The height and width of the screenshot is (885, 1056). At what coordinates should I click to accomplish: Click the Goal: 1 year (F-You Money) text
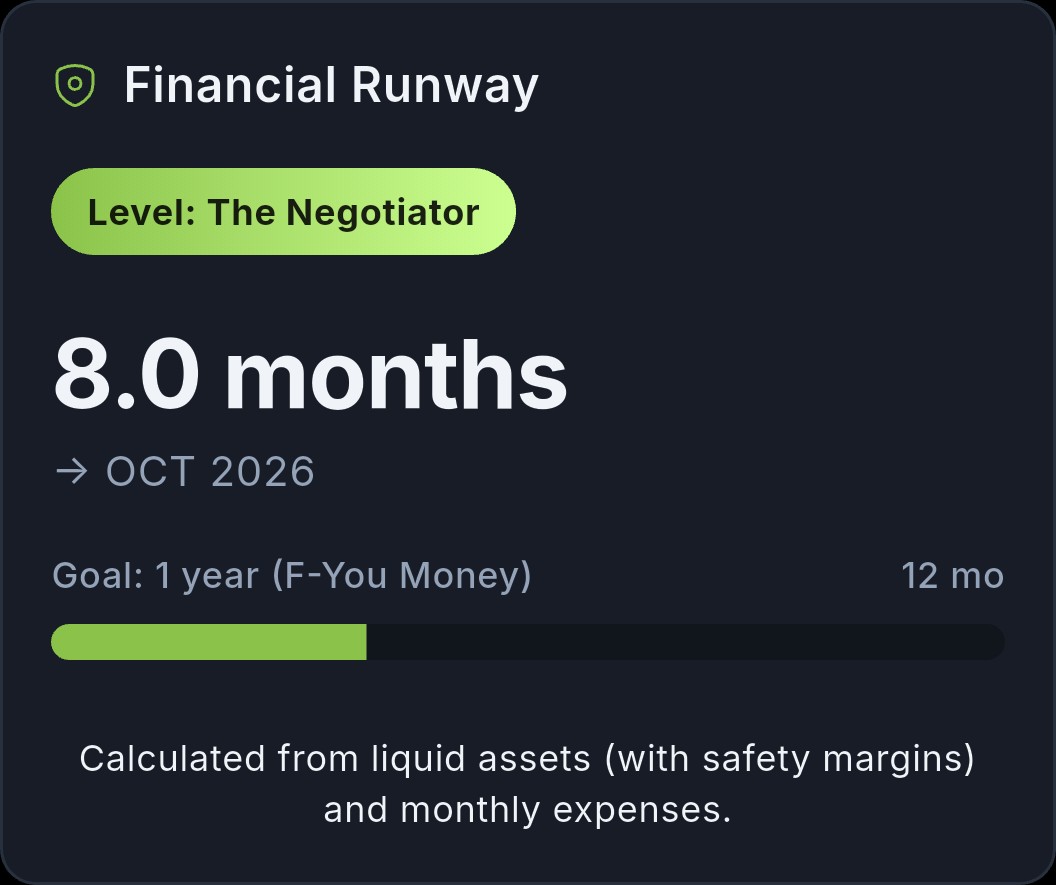pyautogui.click(x=292, y=575)
